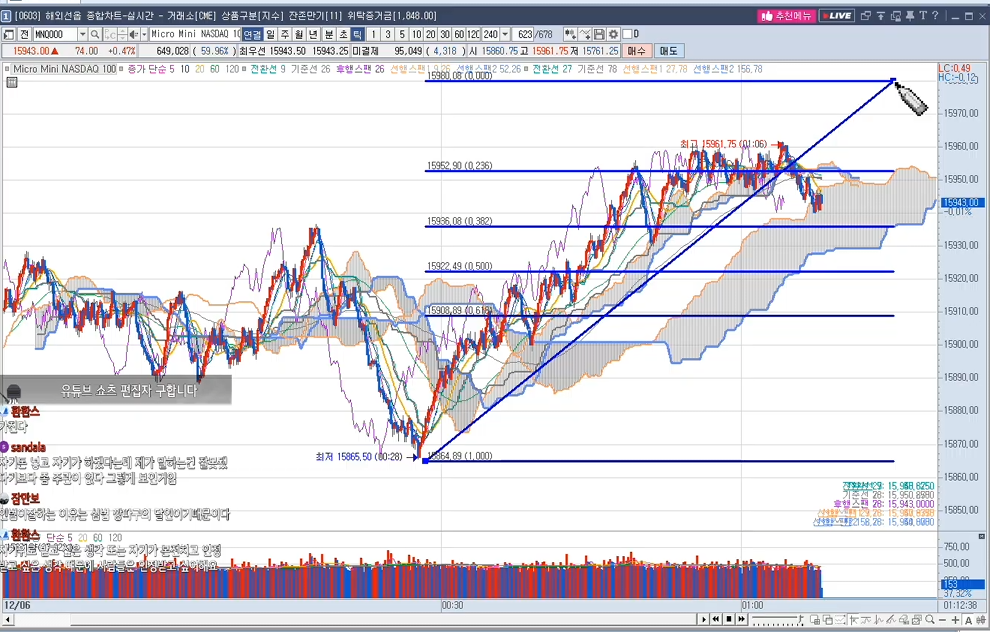The height and width of the screenshot is (632, 990).
Task: Stop the chart replay
Action: [x=729, y=619]
